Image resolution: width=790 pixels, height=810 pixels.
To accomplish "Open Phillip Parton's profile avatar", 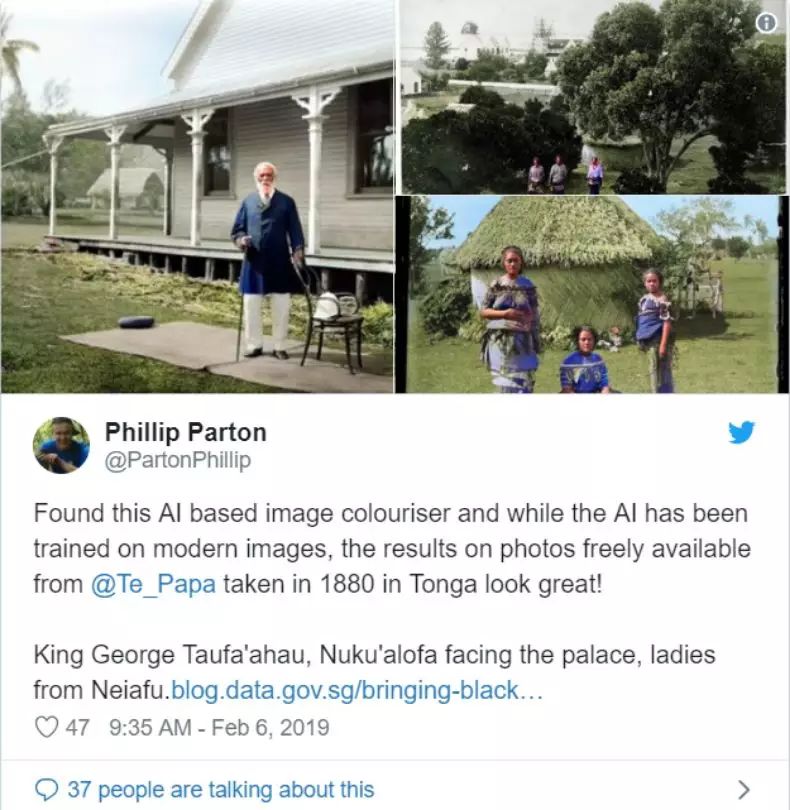I will (61, 445).
